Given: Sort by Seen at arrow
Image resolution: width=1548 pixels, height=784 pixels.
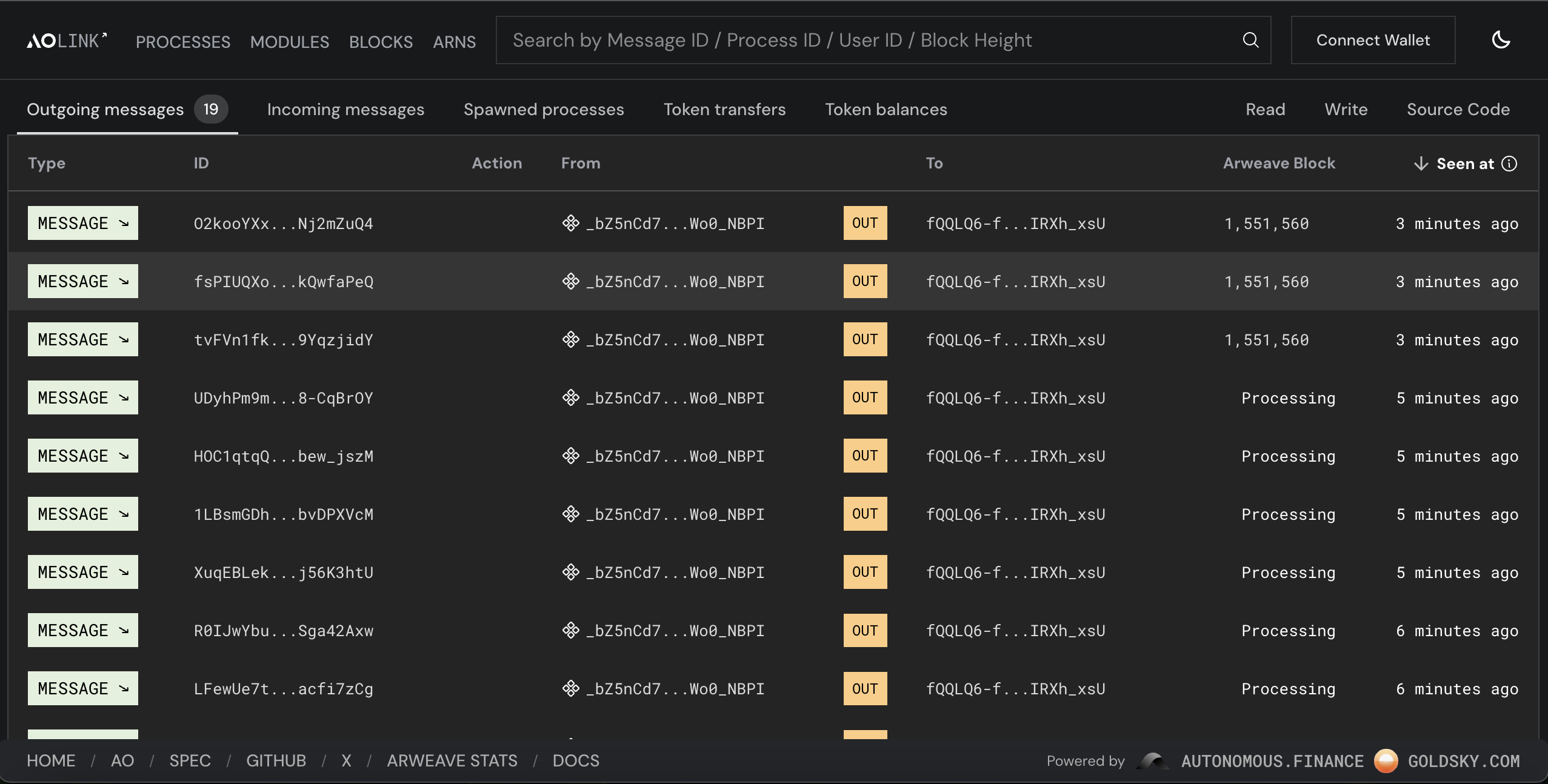Looking at the screenshot, I should click(x=1421, y=164).
